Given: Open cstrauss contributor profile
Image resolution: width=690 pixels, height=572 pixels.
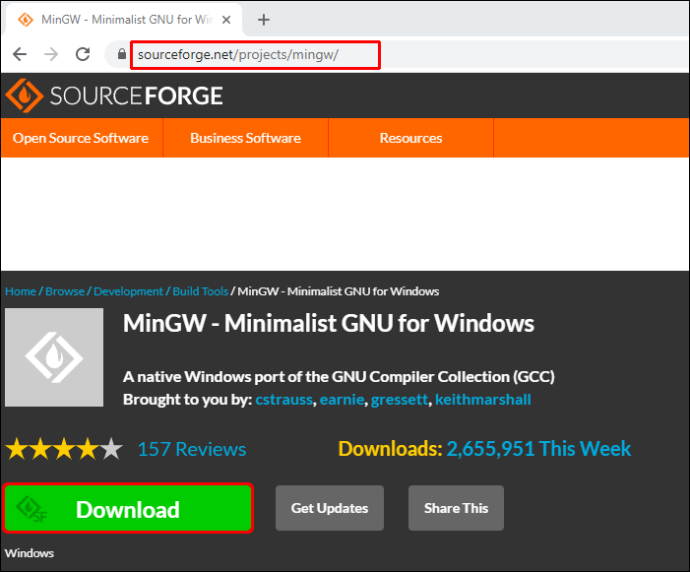Looking at the screenshot, I should (284, 400).
